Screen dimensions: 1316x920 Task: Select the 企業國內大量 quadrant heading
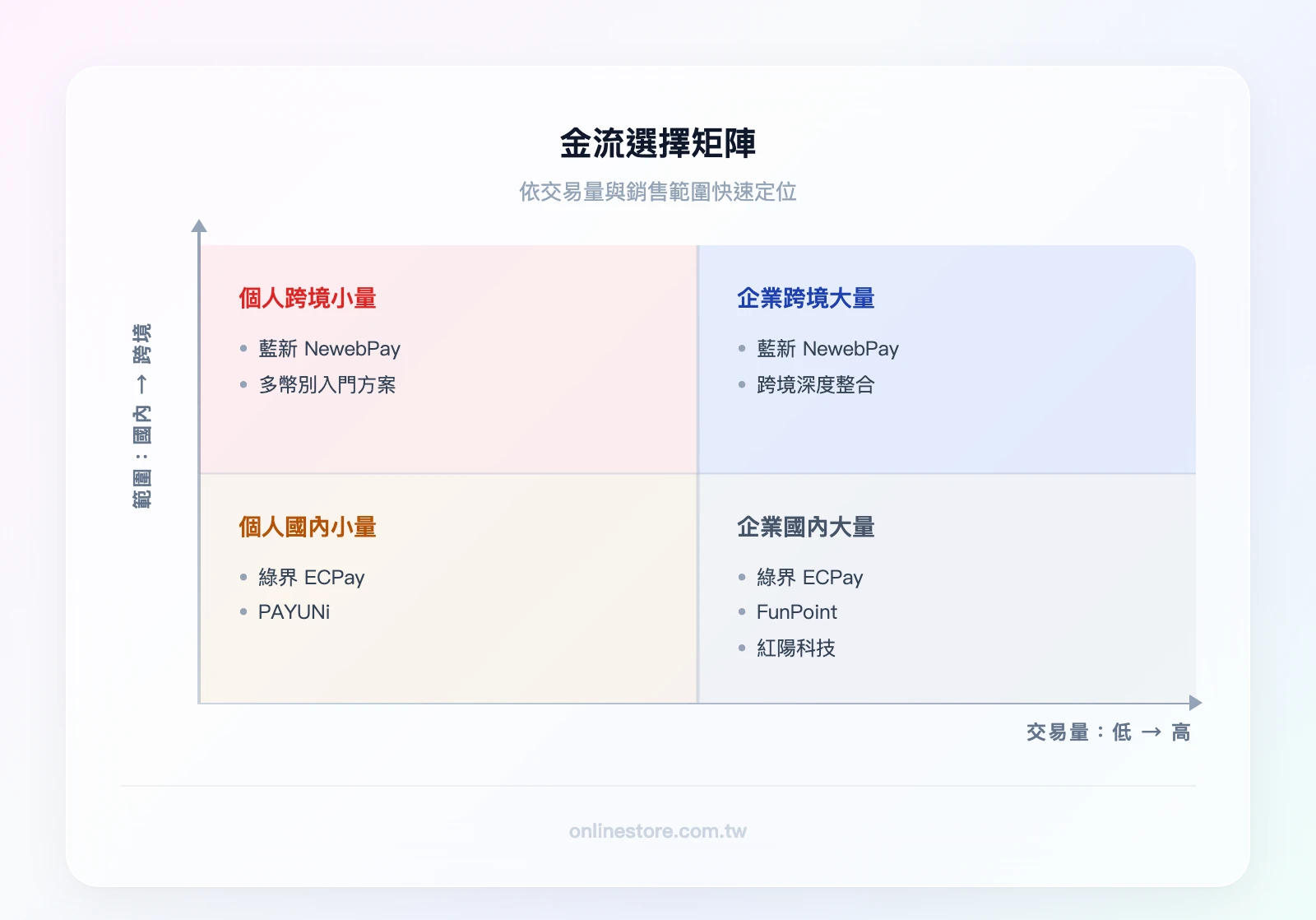tap(806, 527)
